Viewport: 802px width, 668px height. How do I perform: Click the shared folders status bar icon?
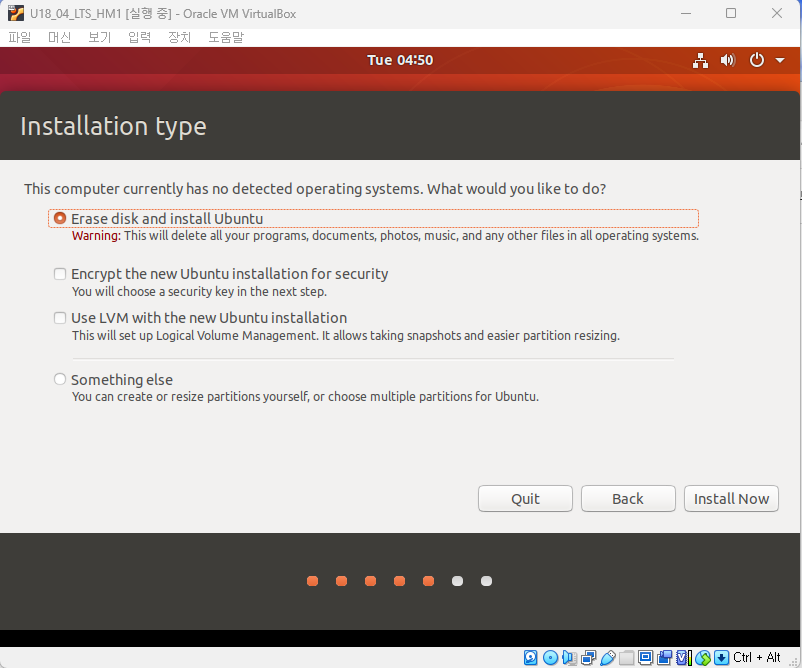click(x=627, y=657)
